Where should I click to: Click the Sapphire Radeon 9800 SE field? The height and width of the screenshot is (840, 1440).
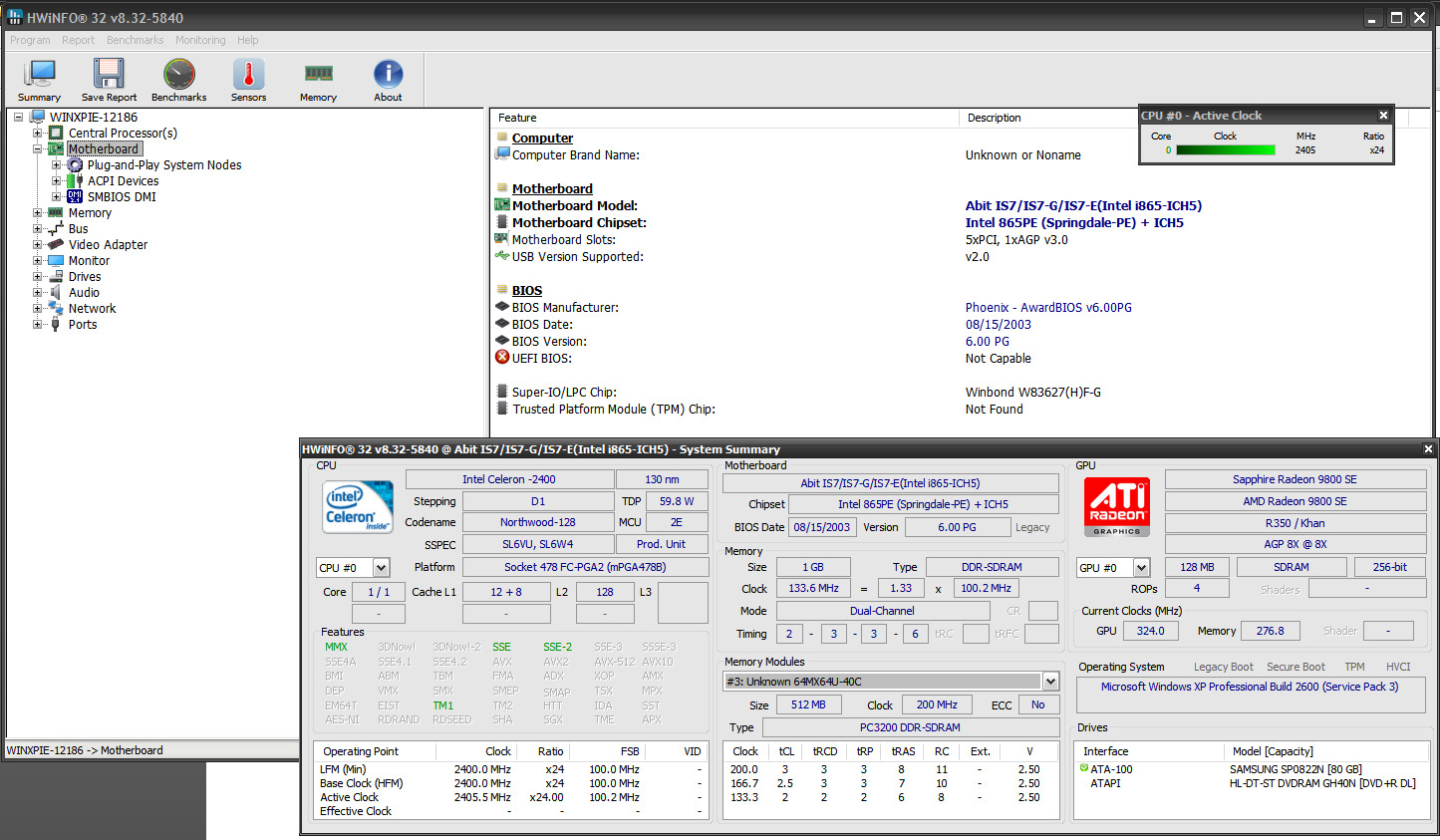(1295, 479)
